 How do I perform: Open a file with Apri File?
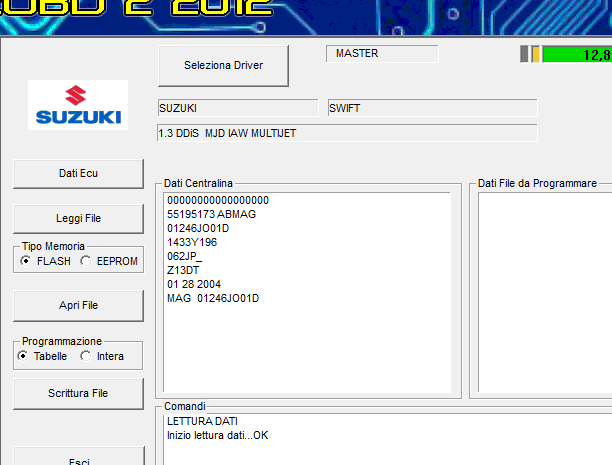click(78, 305)
